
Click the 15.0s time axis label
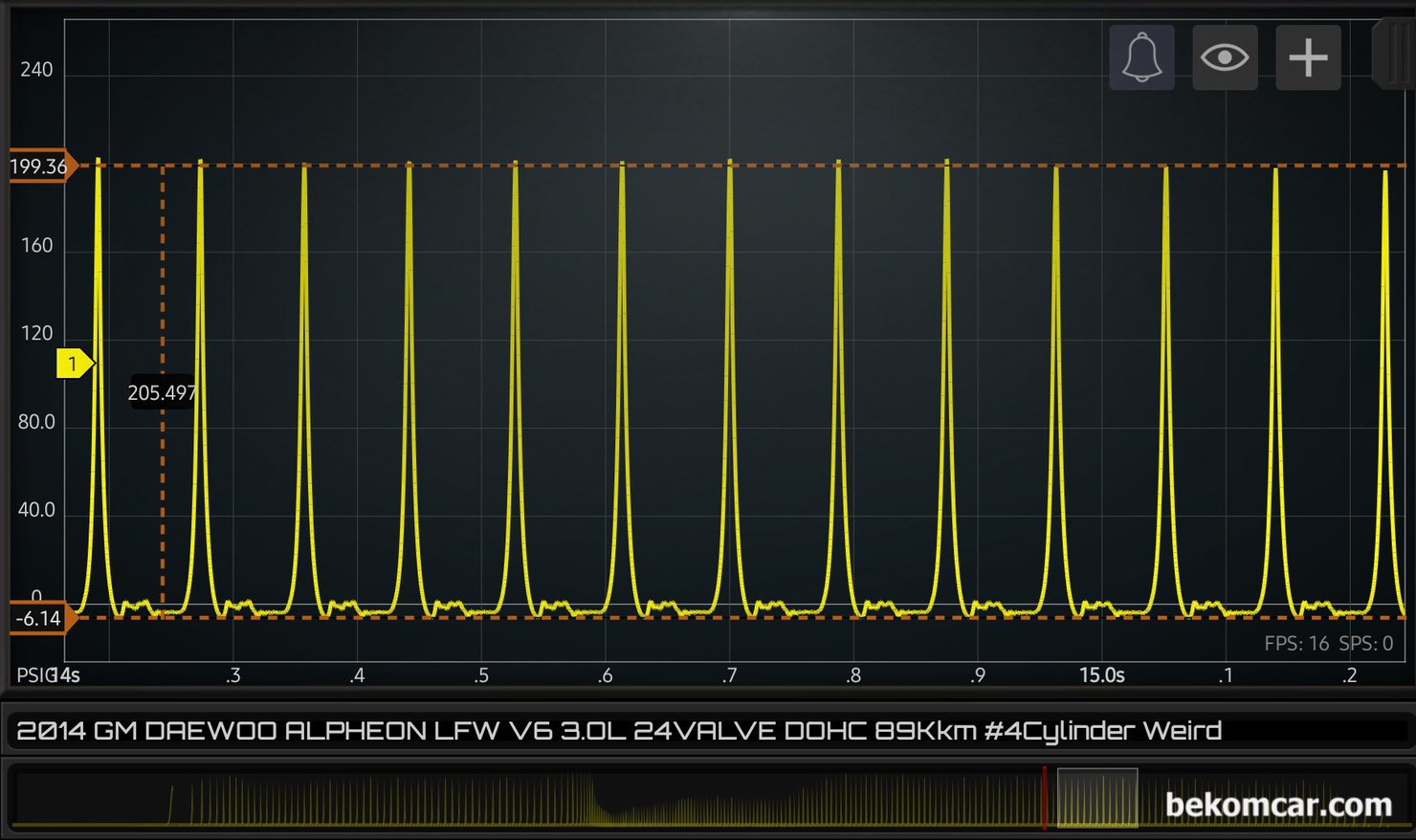tap(1101, 675)
